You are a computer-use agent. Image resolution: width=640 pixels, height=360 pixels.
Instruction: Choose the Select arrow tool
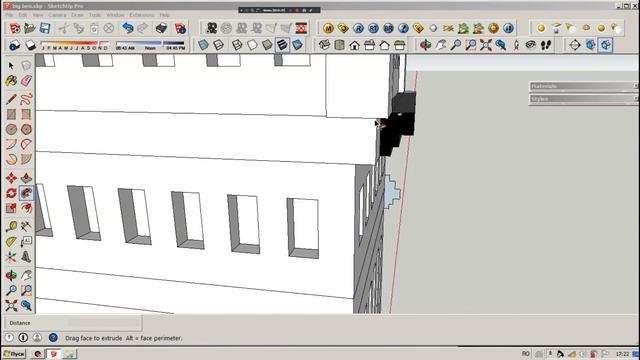(11, 65)
